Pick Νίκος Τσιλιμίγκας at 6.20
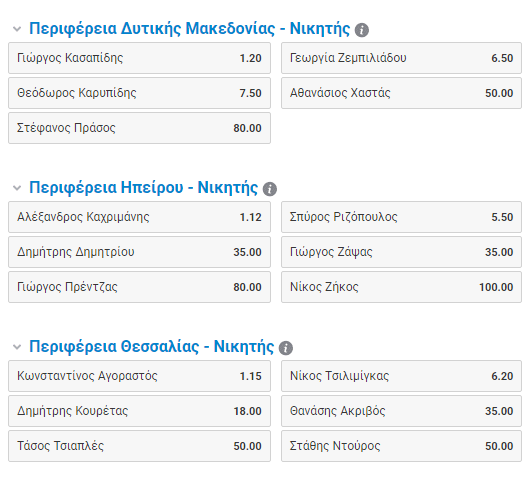 (401, 376)
